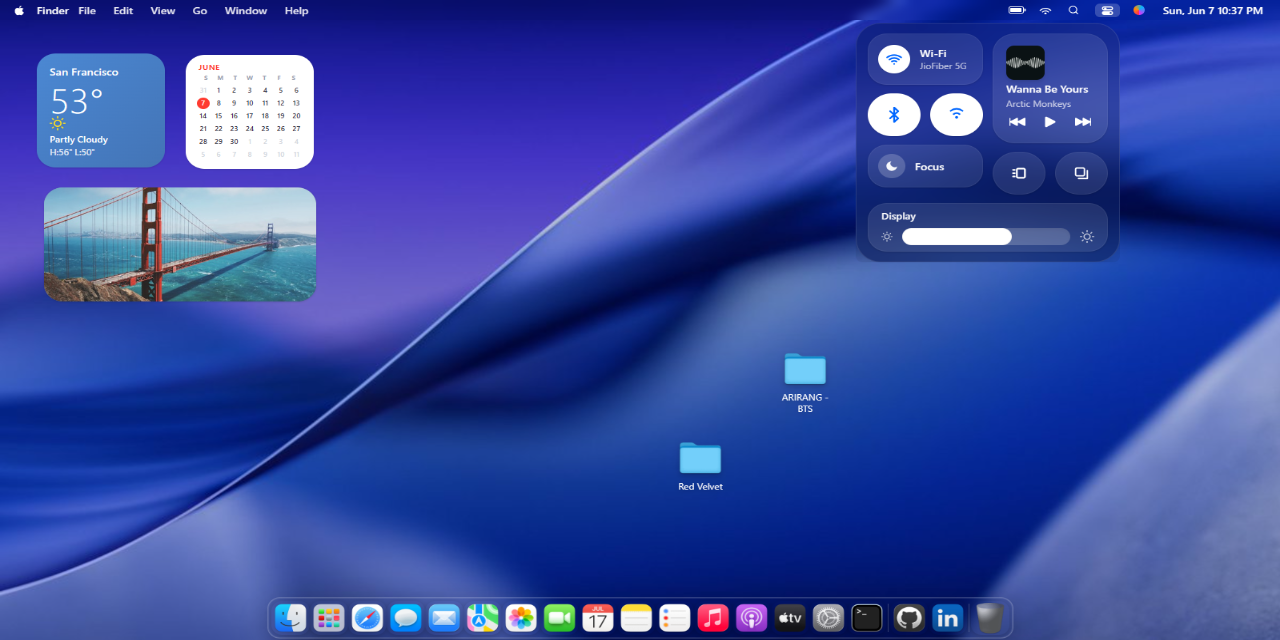Open the Messages app in dock
Viewport: 1280px width, 640px height.
coord(405,618)
